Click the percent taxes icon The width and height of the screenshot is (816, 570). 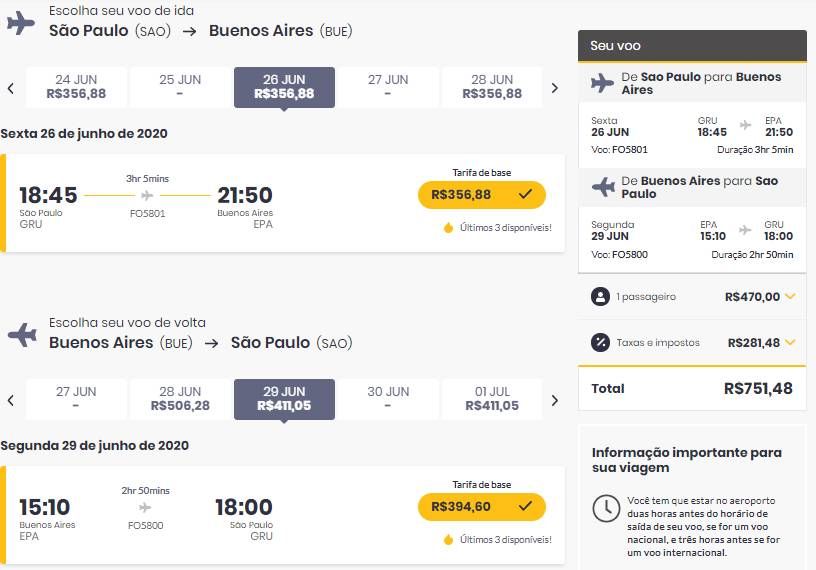(x=600, y=343)
